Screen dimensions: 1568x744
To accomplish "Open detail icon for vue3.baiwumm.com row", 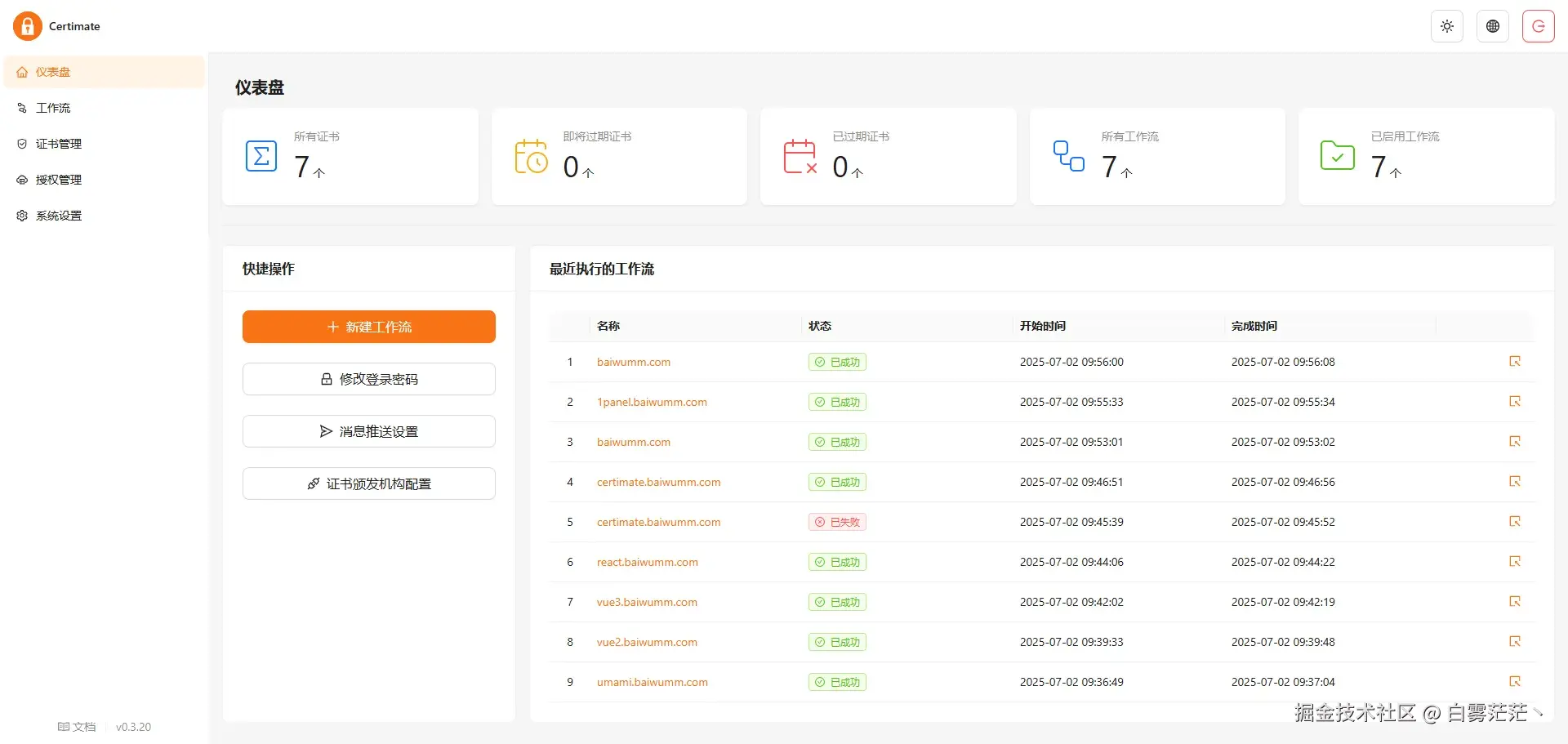I will (1515, 601).
